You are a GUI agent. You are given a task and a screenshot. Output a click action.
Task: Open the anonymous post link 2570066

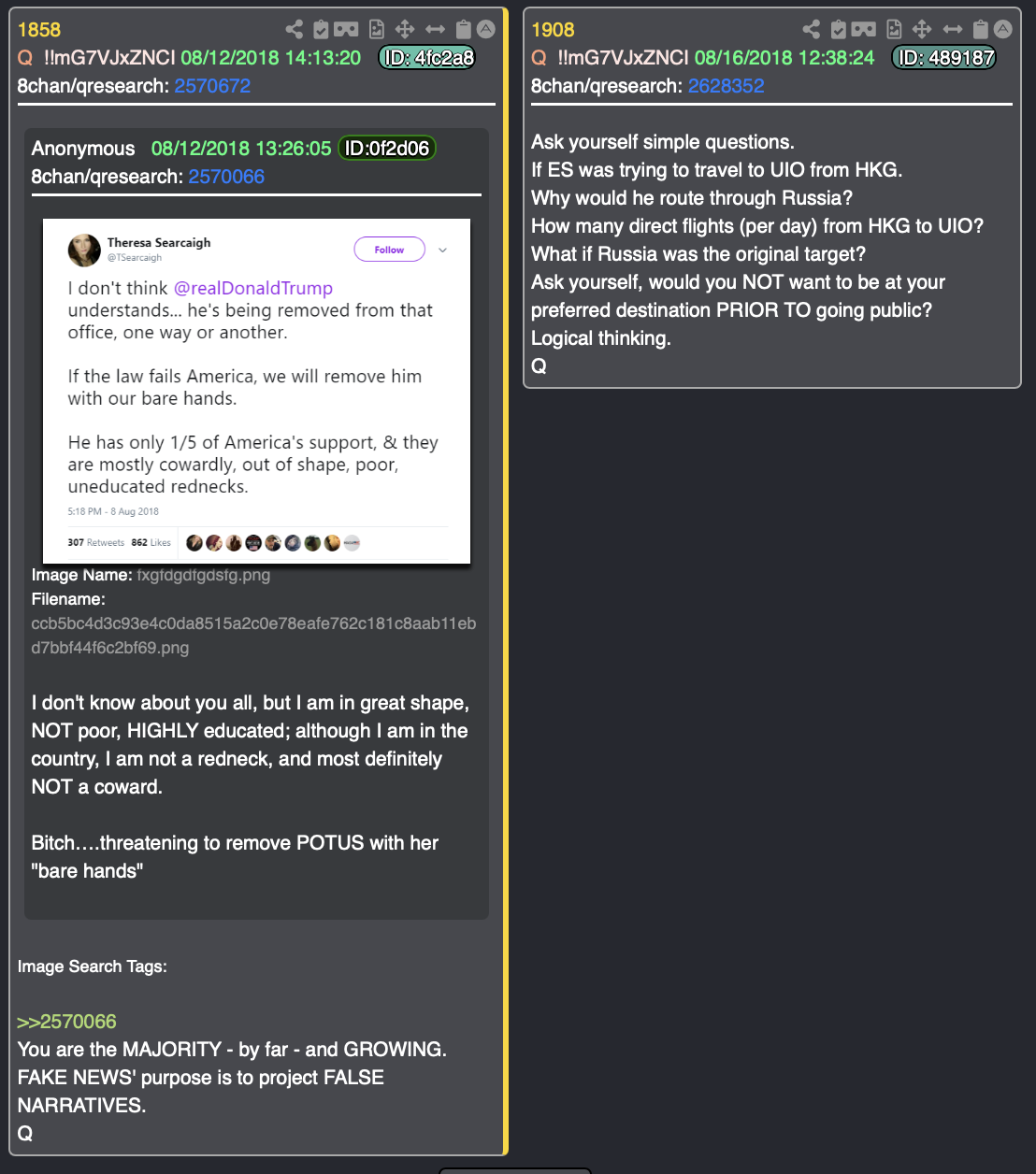(226, 177)
